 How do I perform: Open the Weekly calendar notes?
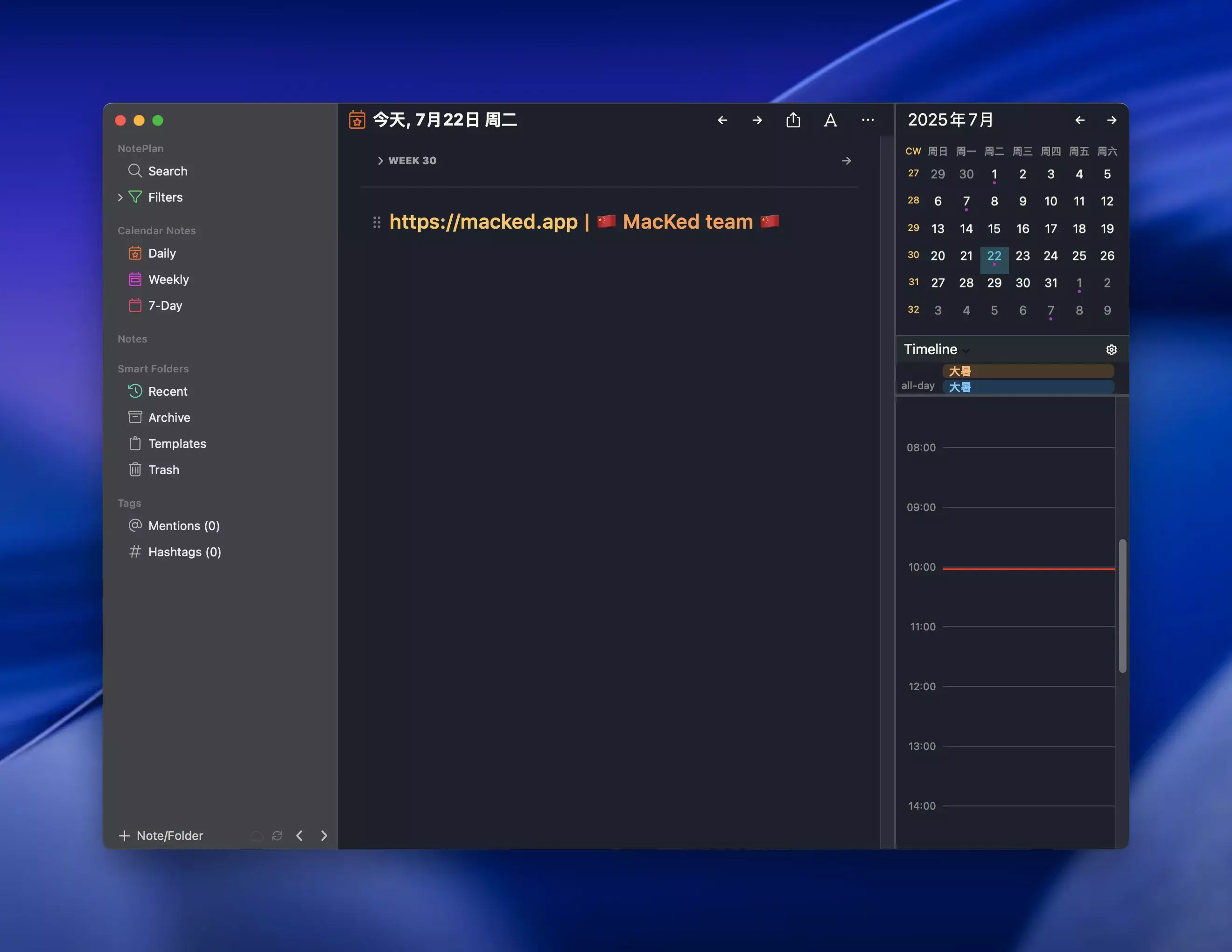(168, 279)
